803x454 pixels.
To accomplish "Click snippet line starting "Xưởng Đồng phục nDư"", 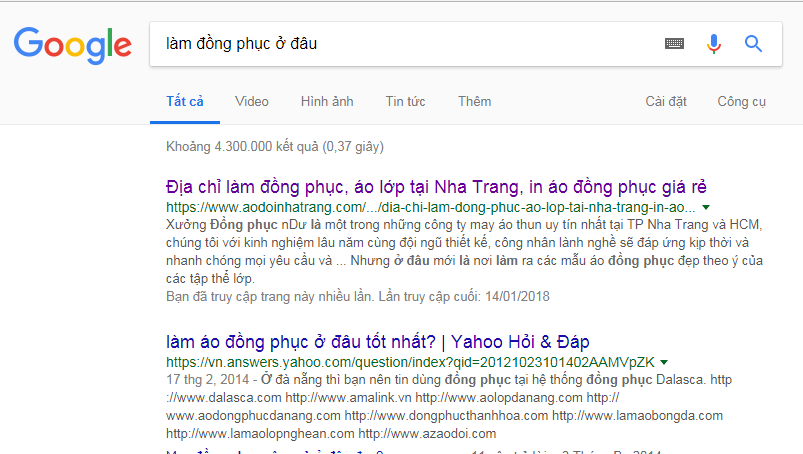I will (x=464, y=225).
